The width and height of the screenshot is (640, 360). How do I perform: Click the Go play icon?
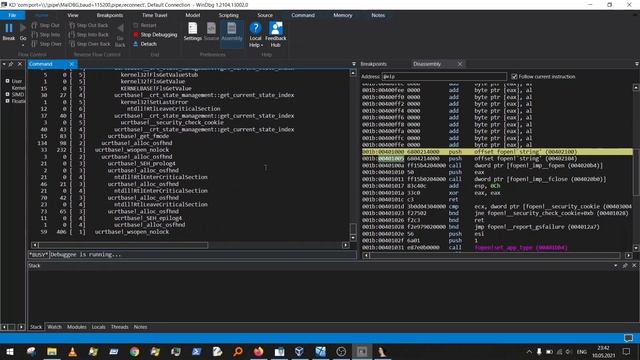click(x=23, y=28)
